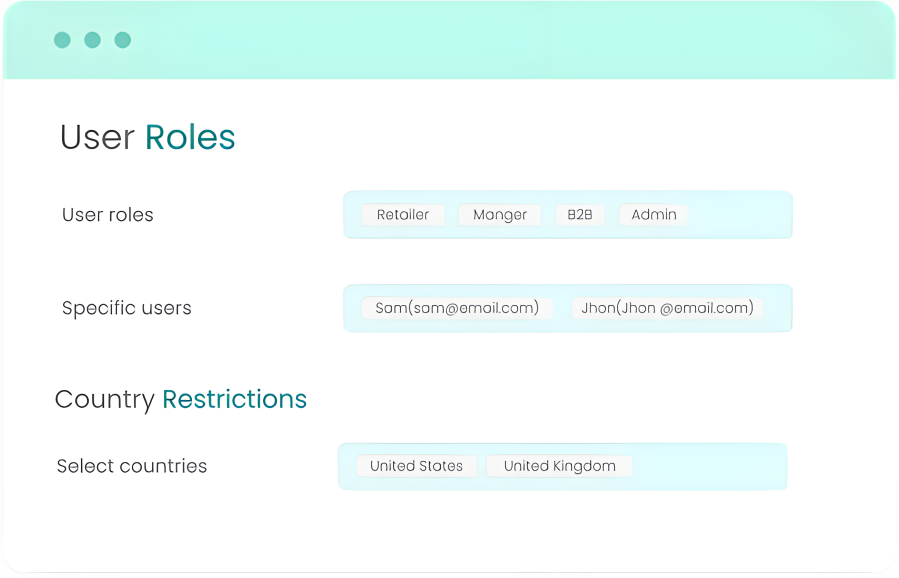The image size is (899, 578).
Task: Click the "Select countries" field label
Action: click(x=132, y=466)
